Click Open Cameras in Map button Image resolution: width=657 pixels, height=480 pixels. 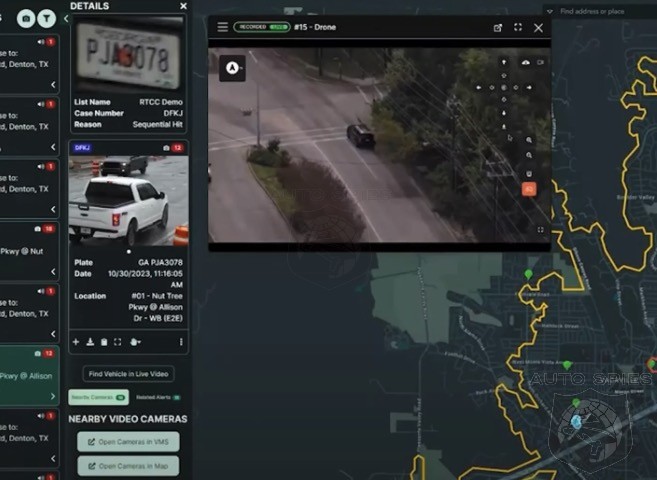point(129,466)
